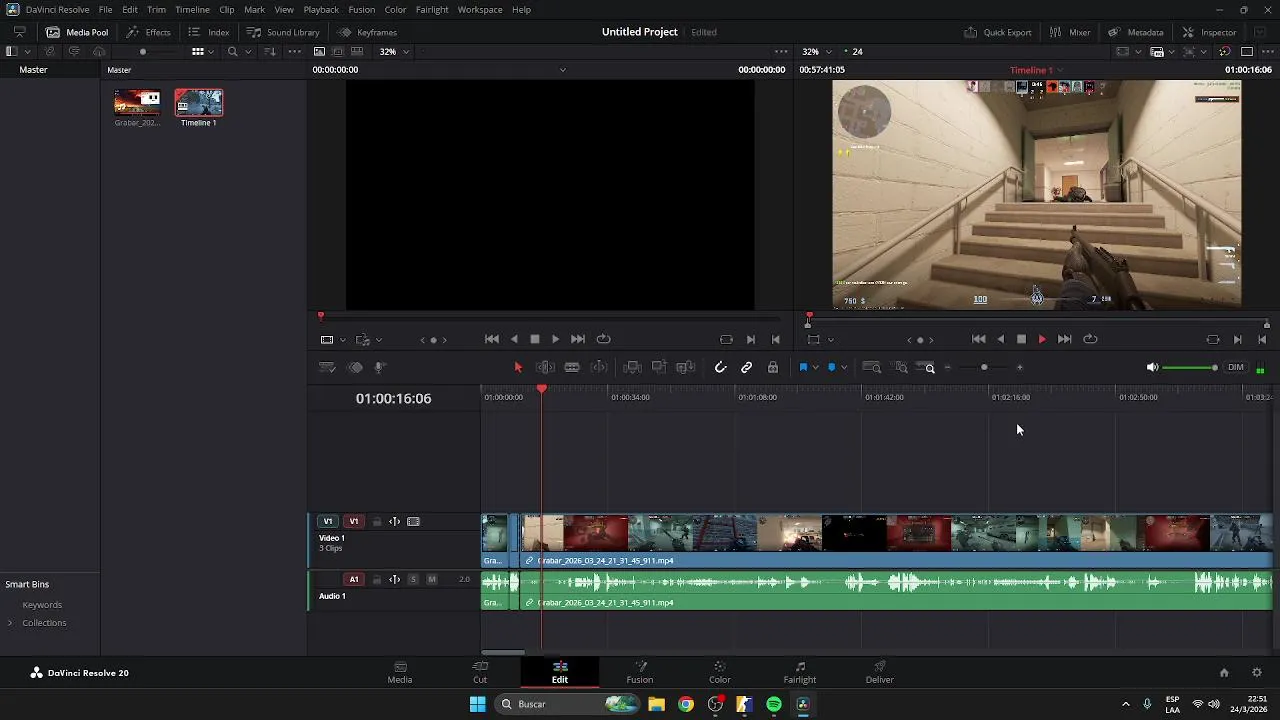Open the Index panel
Image resolution: width=1280 pixels, height=720 pixels.
click(209, 32)
